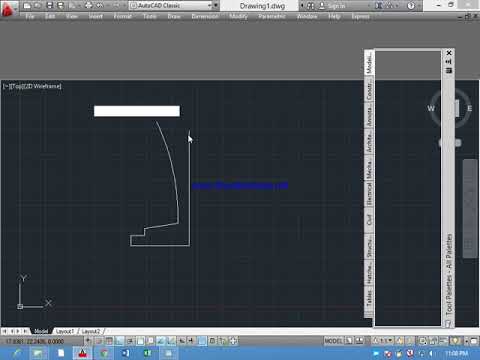Switch to Annotation tool palette tab

coord(369,115)
